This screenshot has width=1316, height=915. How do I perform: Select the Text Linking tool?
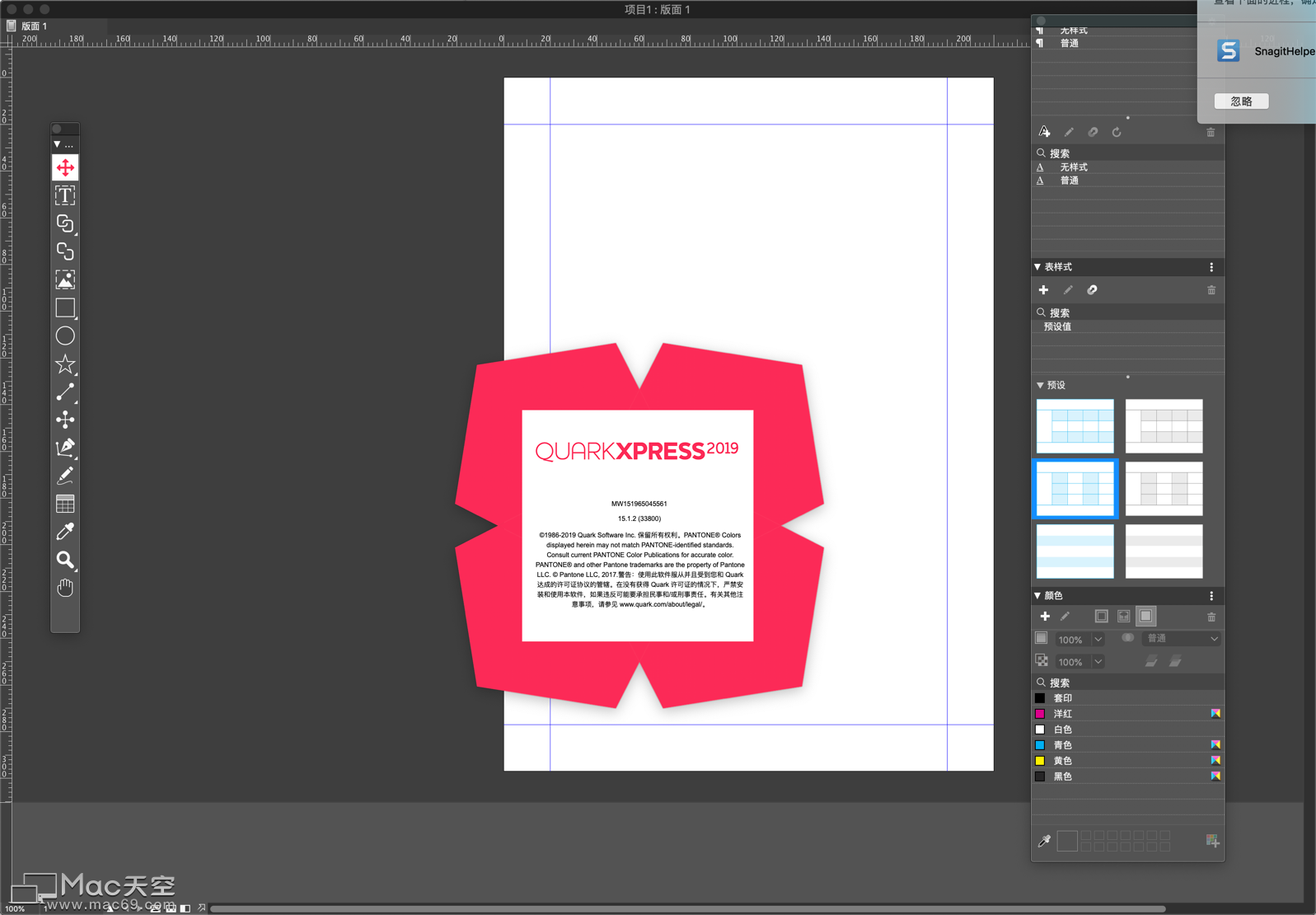(65, 223)
